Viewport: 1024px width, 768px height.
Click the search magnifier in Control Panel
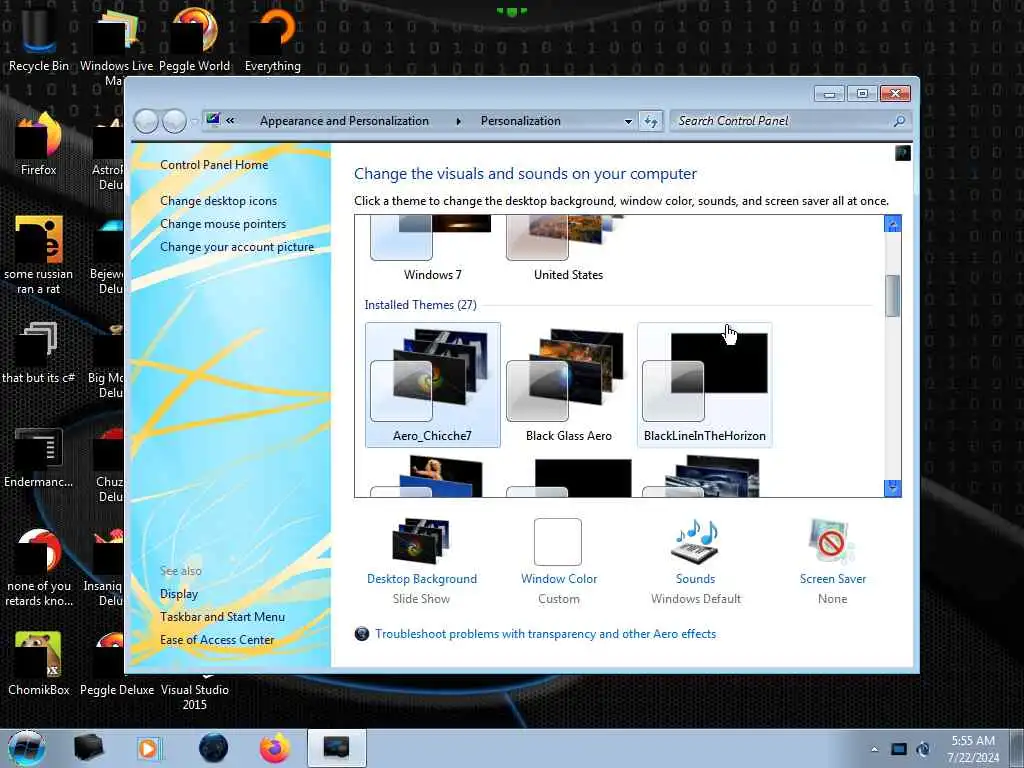(x=899, y=121)
